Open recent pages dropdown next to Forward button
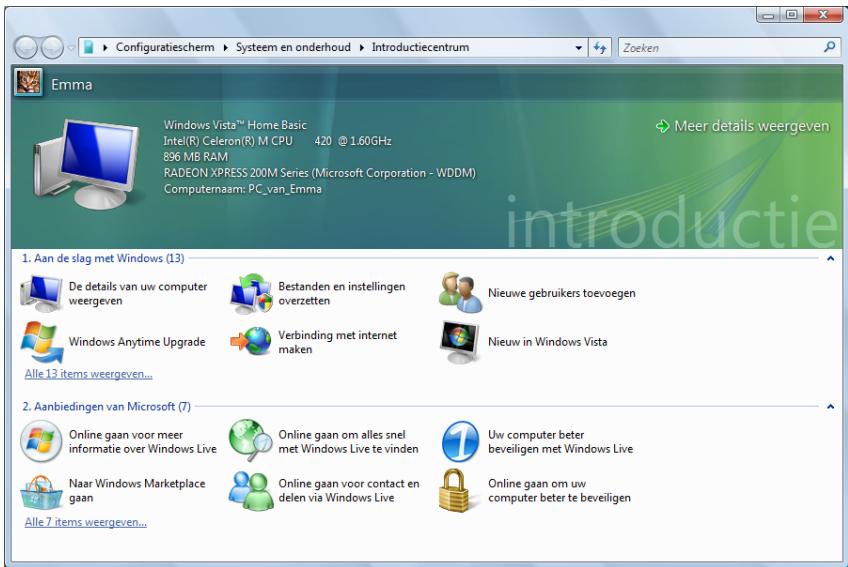This screenshot has width=848, height=567. point(71,48)
